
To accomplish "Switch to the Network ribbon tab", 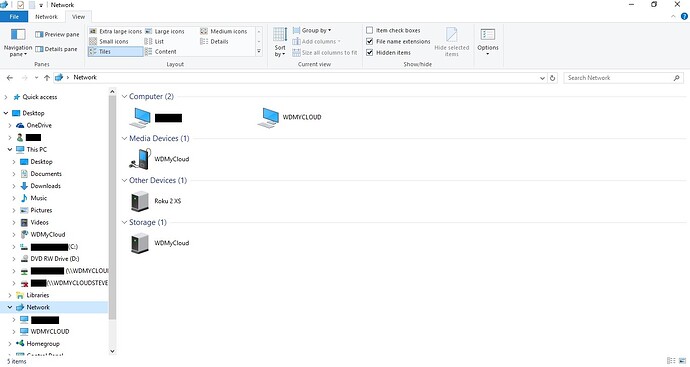I will [x=46, y=17].
